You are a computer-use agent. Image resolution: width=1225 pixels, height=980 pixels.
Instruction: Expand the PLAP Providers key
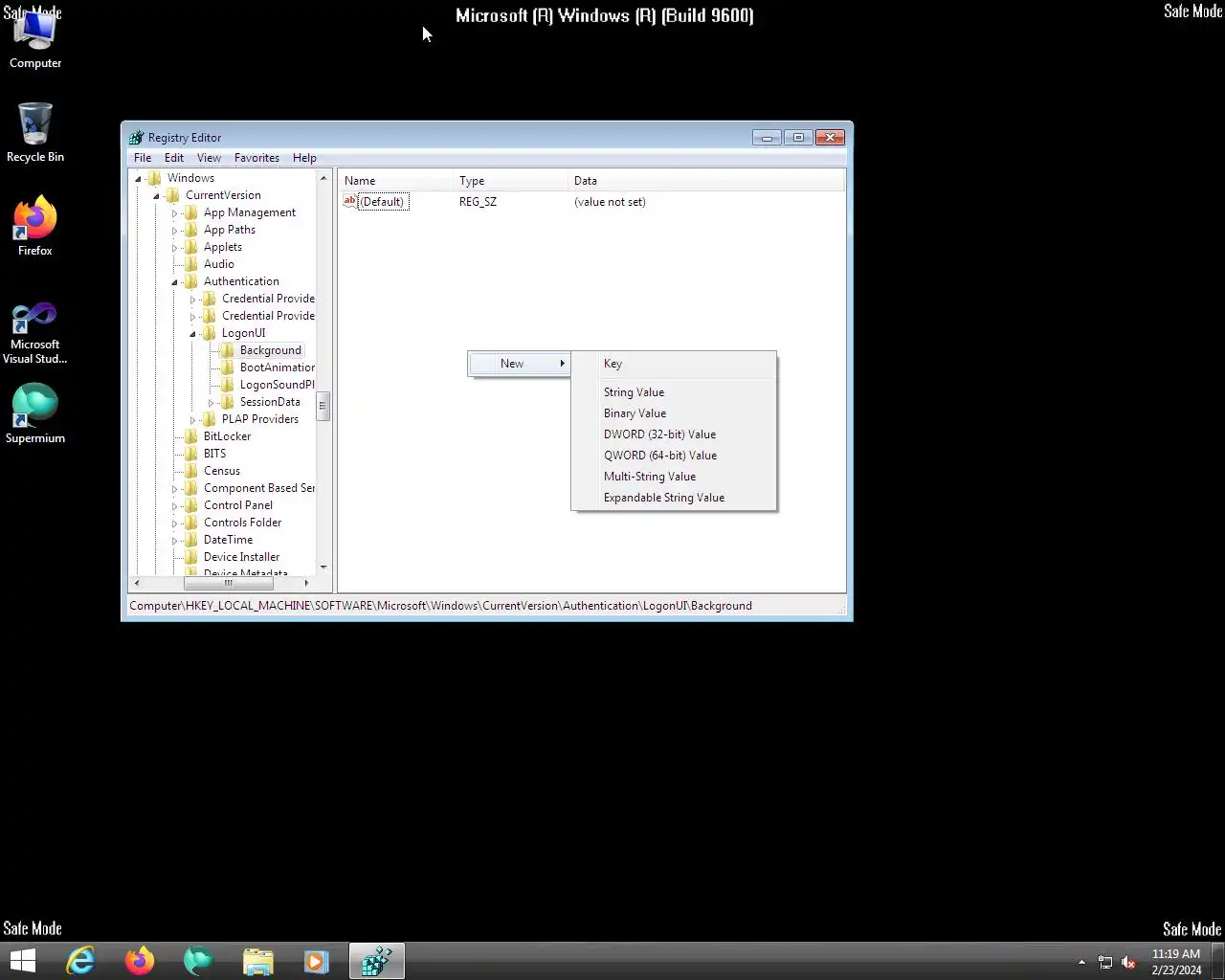192,420
